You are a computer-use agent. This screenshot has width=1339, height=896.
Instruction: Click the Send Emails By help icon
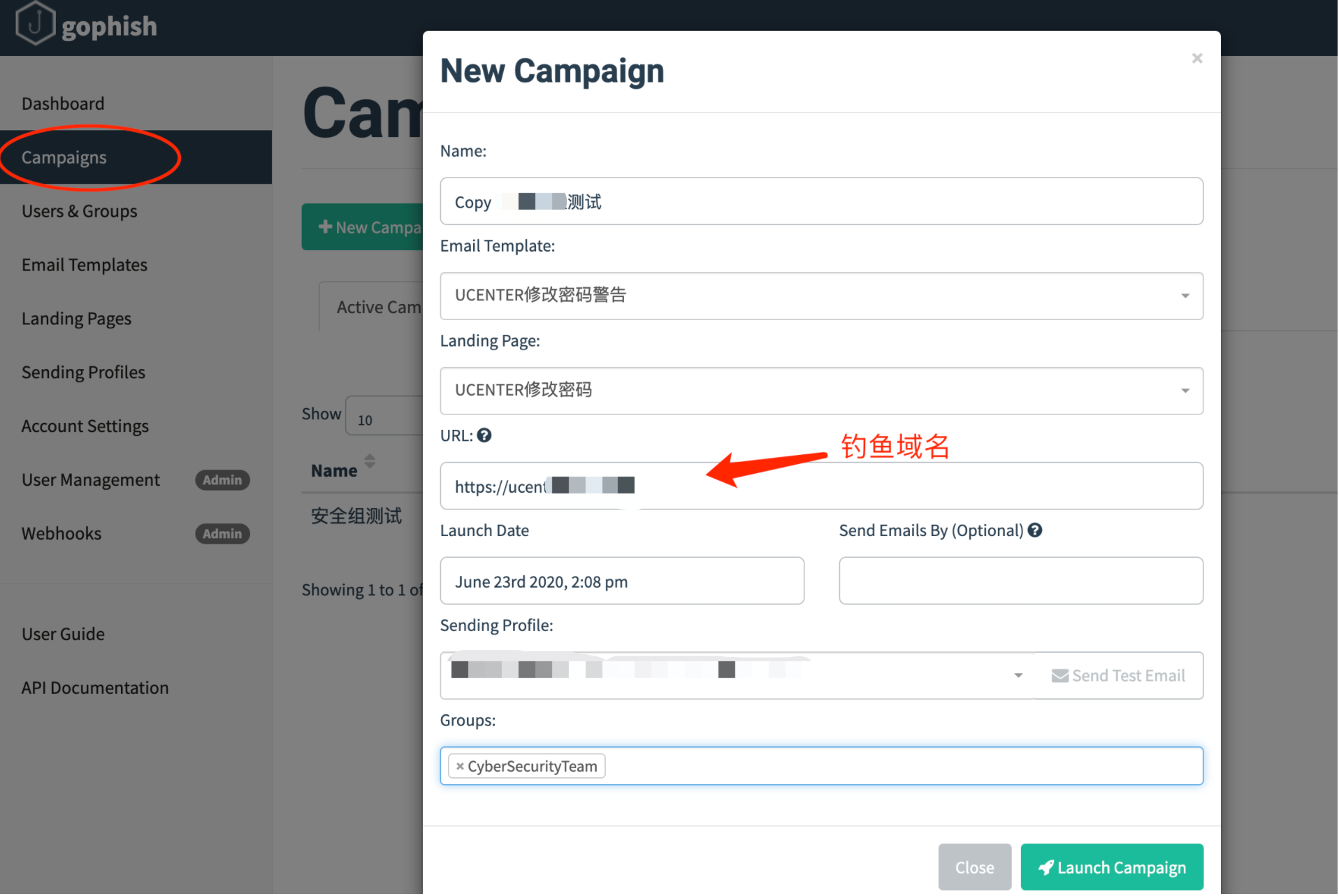pyautogui.click(x=1035, y=530)
